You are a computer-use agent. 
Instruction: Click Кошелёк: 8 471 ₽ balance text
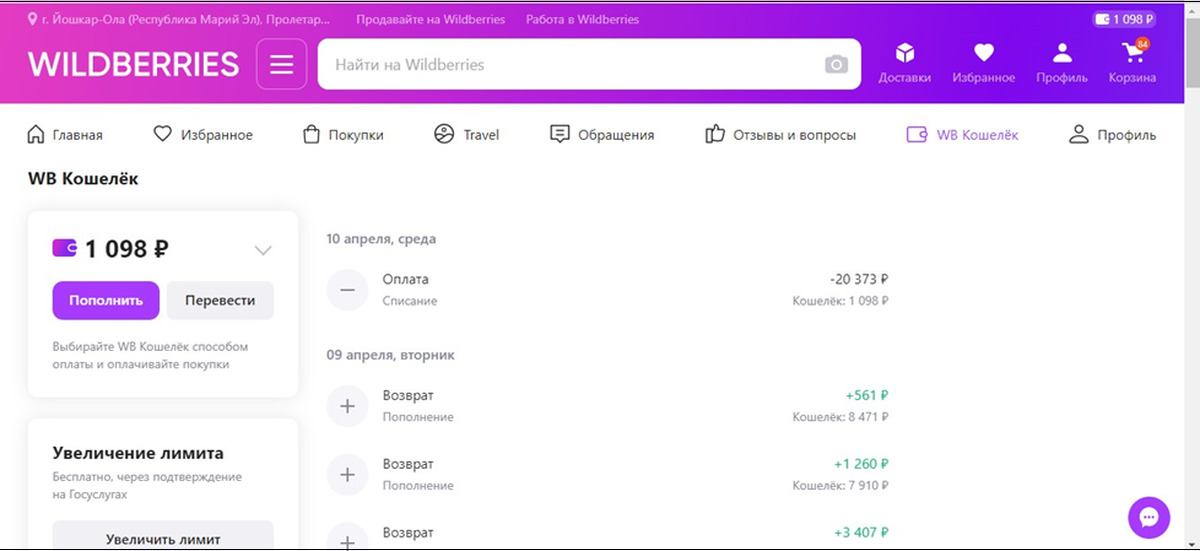pyautogui.click(x=840, y=417)
